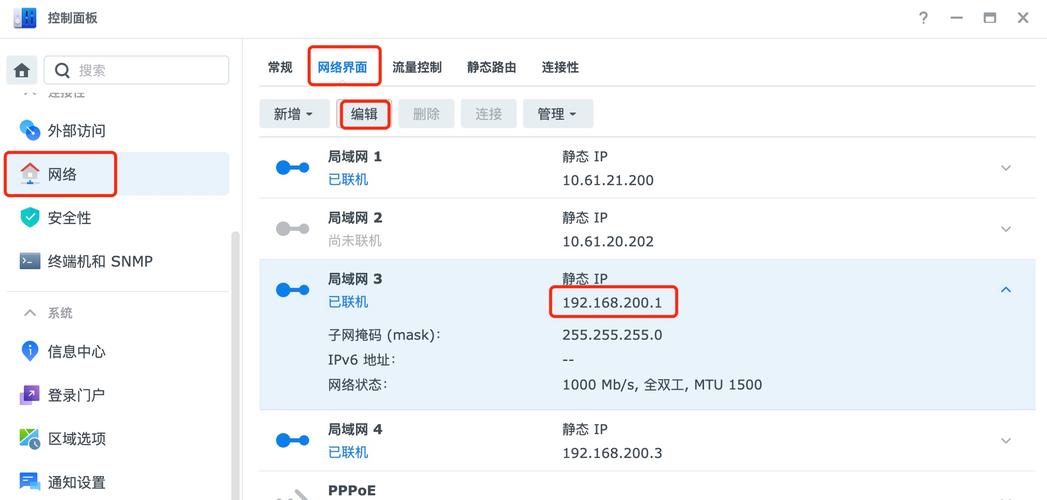Screen dimensions: 1047x500
Task: Open help with the question mark icon
Action: [923, 18]
